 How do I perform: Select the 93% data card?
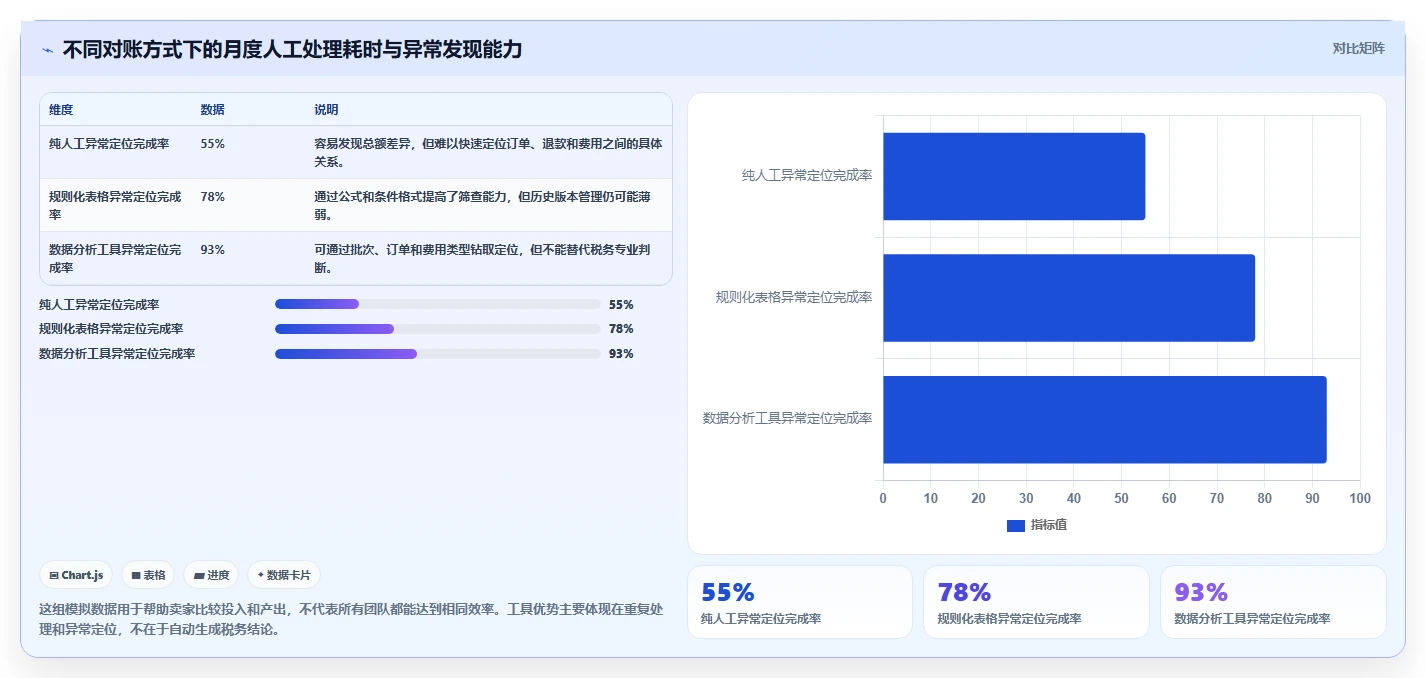(x=1273, y=602)
